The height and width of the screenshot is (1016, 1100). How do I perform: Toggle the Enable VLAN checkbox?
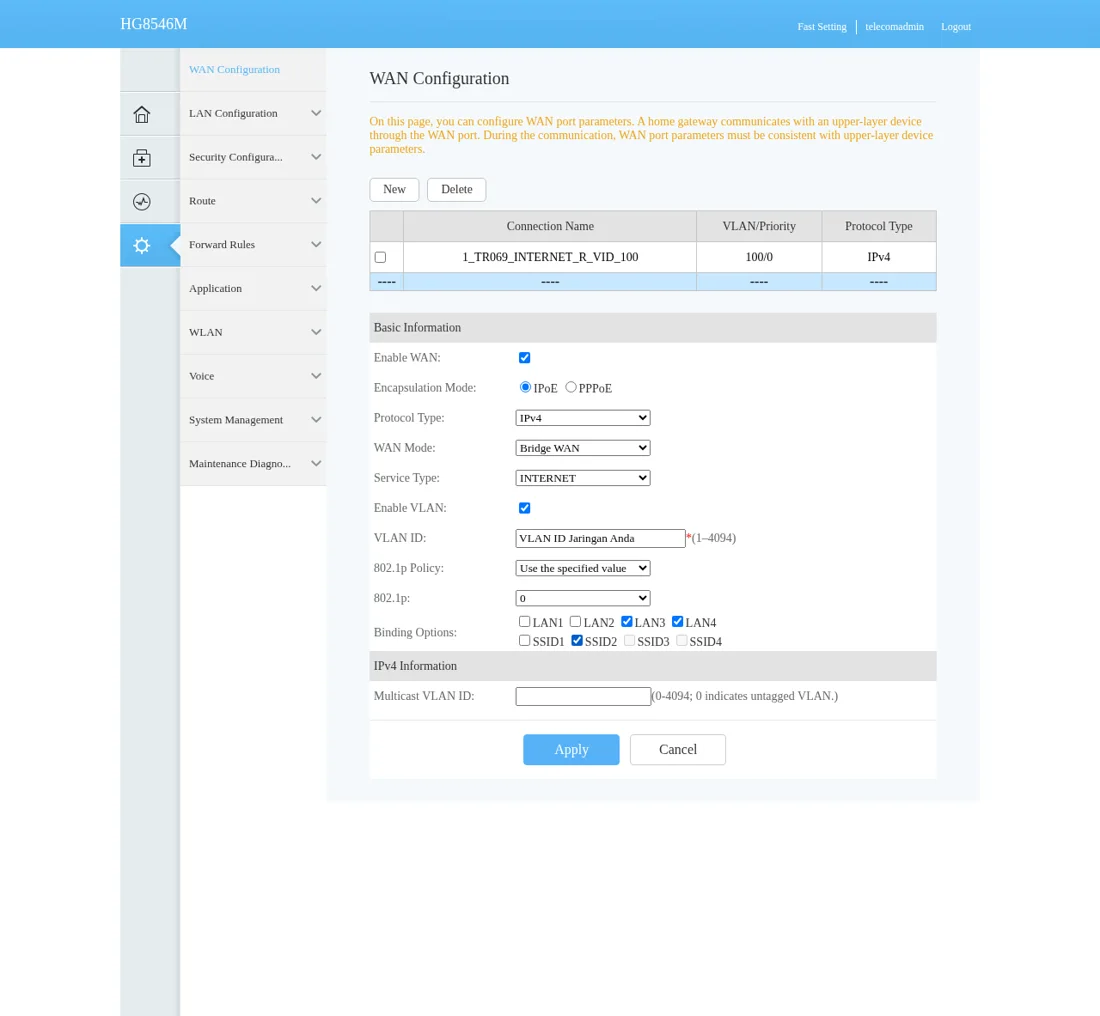(x=524, y=508)
